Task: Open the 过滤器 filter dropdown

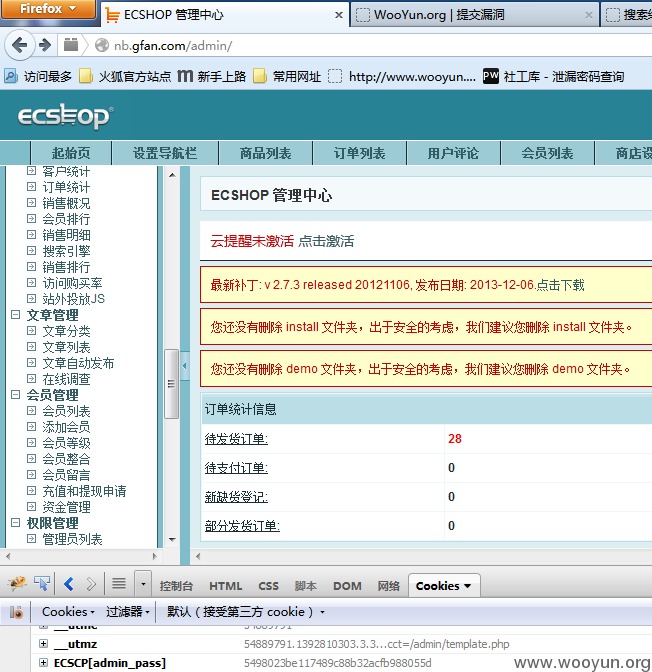Action: (127, 612)
